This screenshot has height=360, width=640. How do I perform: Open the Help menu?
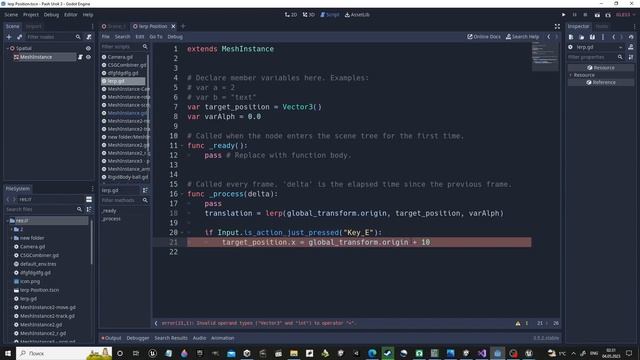click(x=88, y=15)
